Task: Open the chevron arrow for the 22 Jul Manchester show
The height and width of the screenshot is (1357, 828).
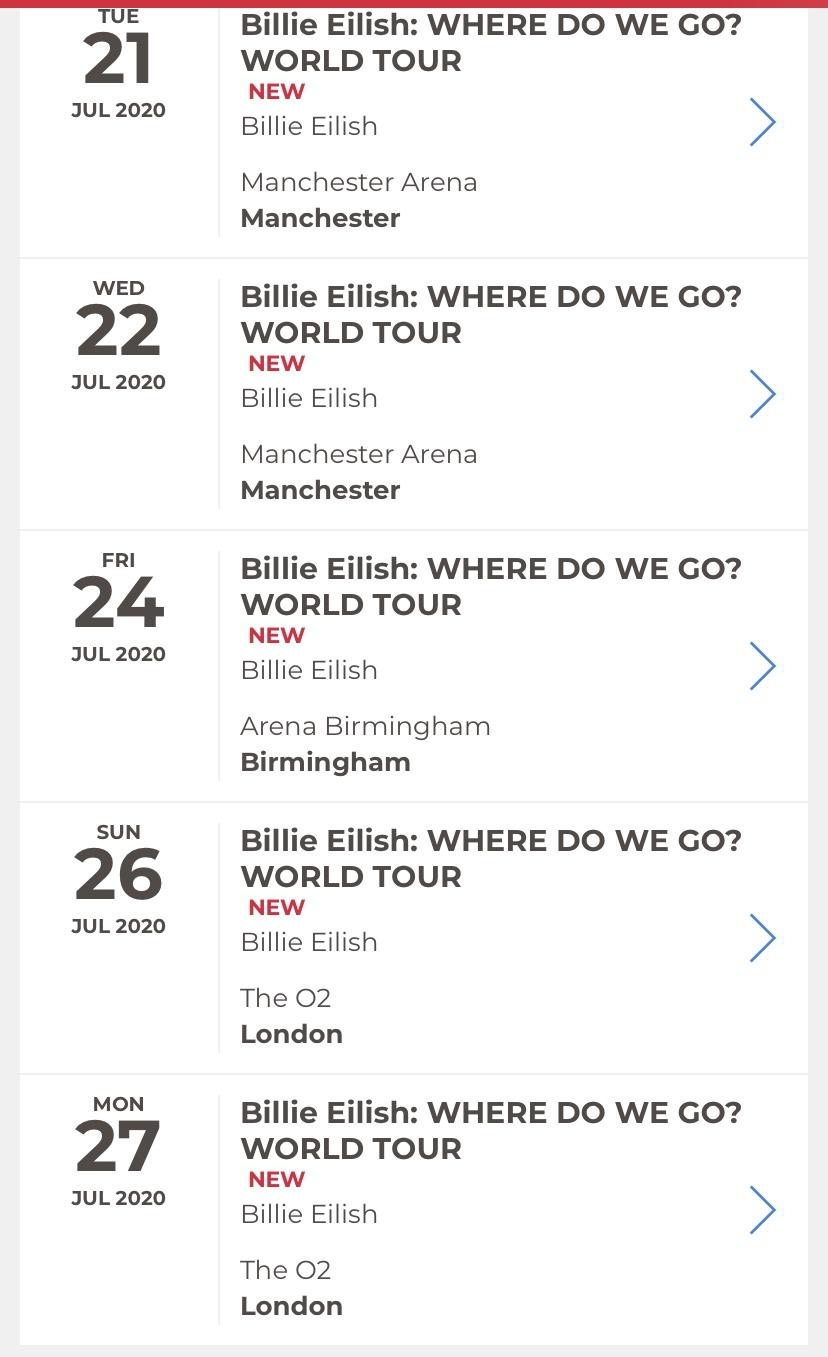Action: tap(763, 394)
